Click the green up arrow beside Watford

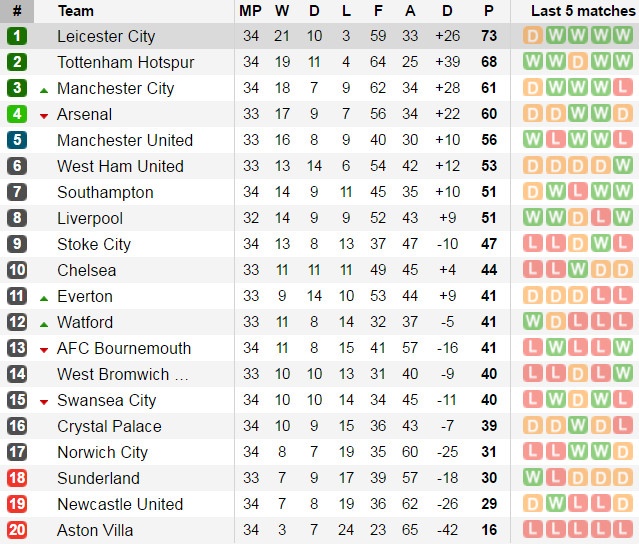pos(44,323)
